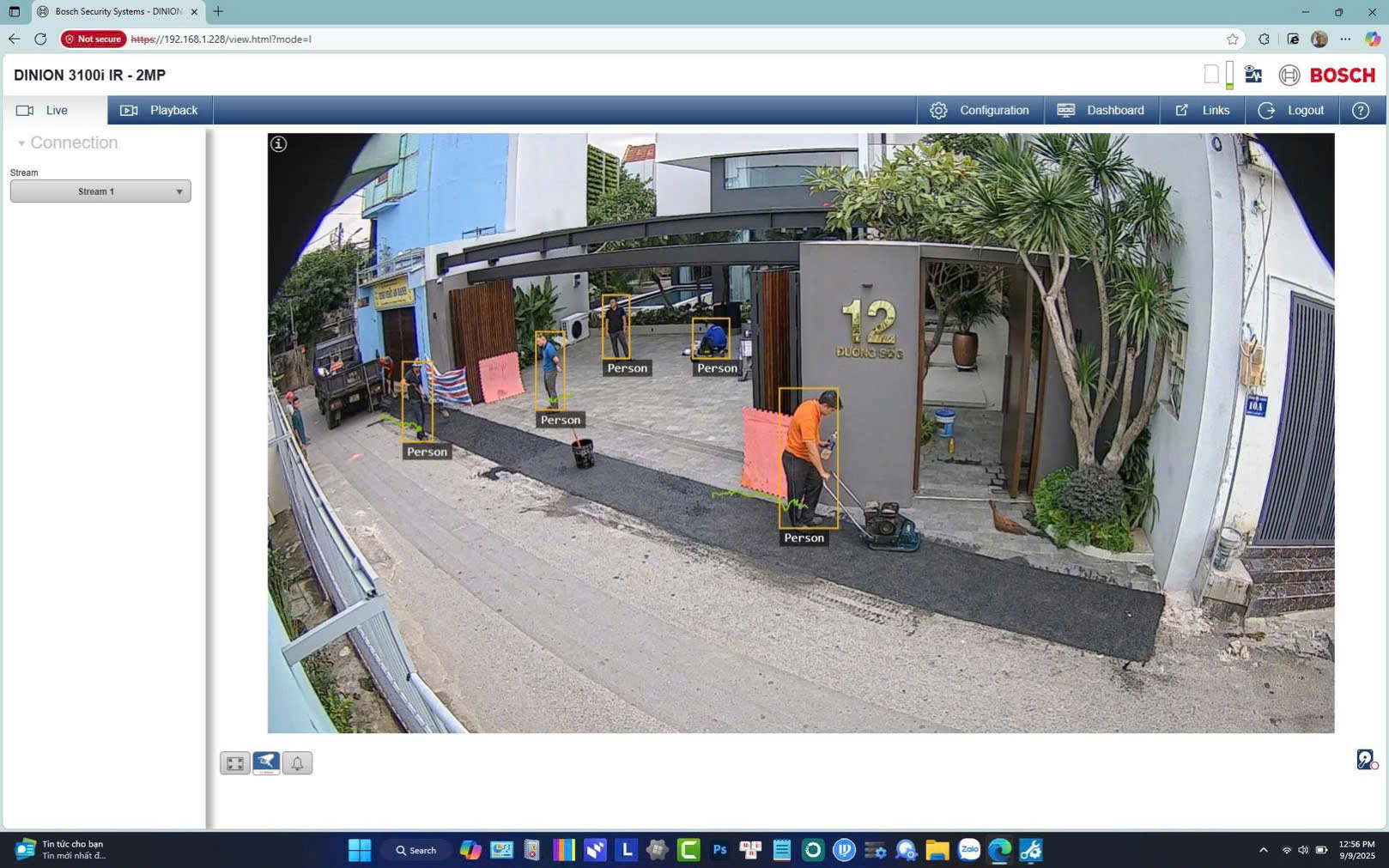1389x868 pixels.
Task: Switch to the Playback tab
Action: (160, 111)
